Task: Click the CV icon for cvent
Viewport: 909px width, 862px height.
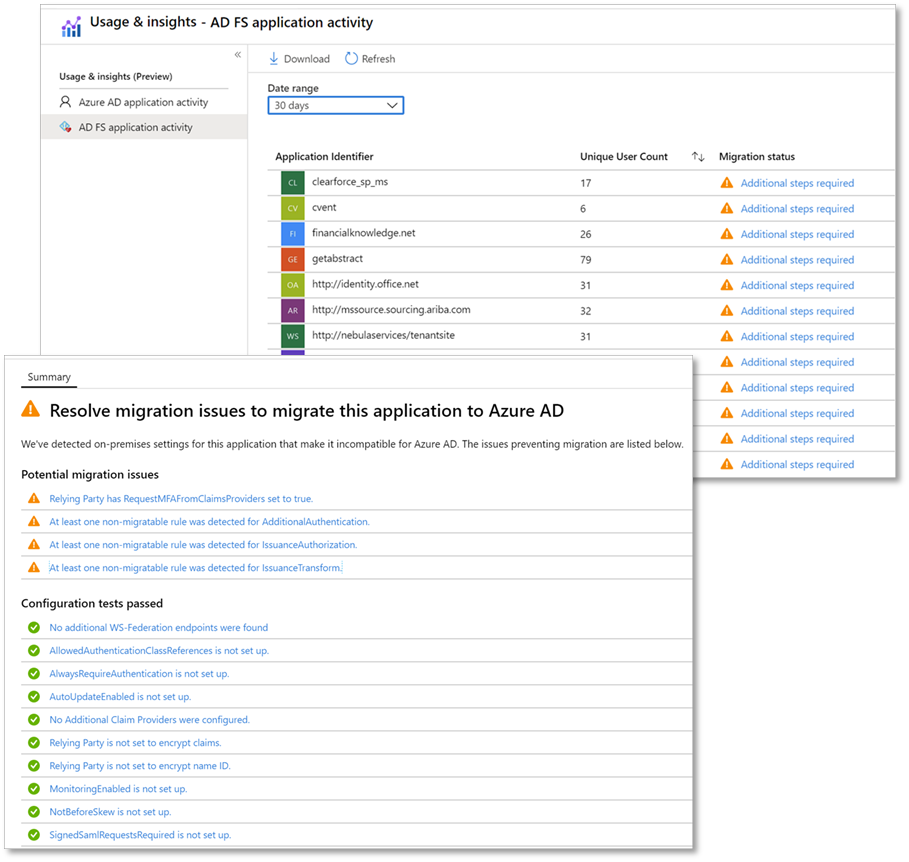Action: click(x=293, y=208)
